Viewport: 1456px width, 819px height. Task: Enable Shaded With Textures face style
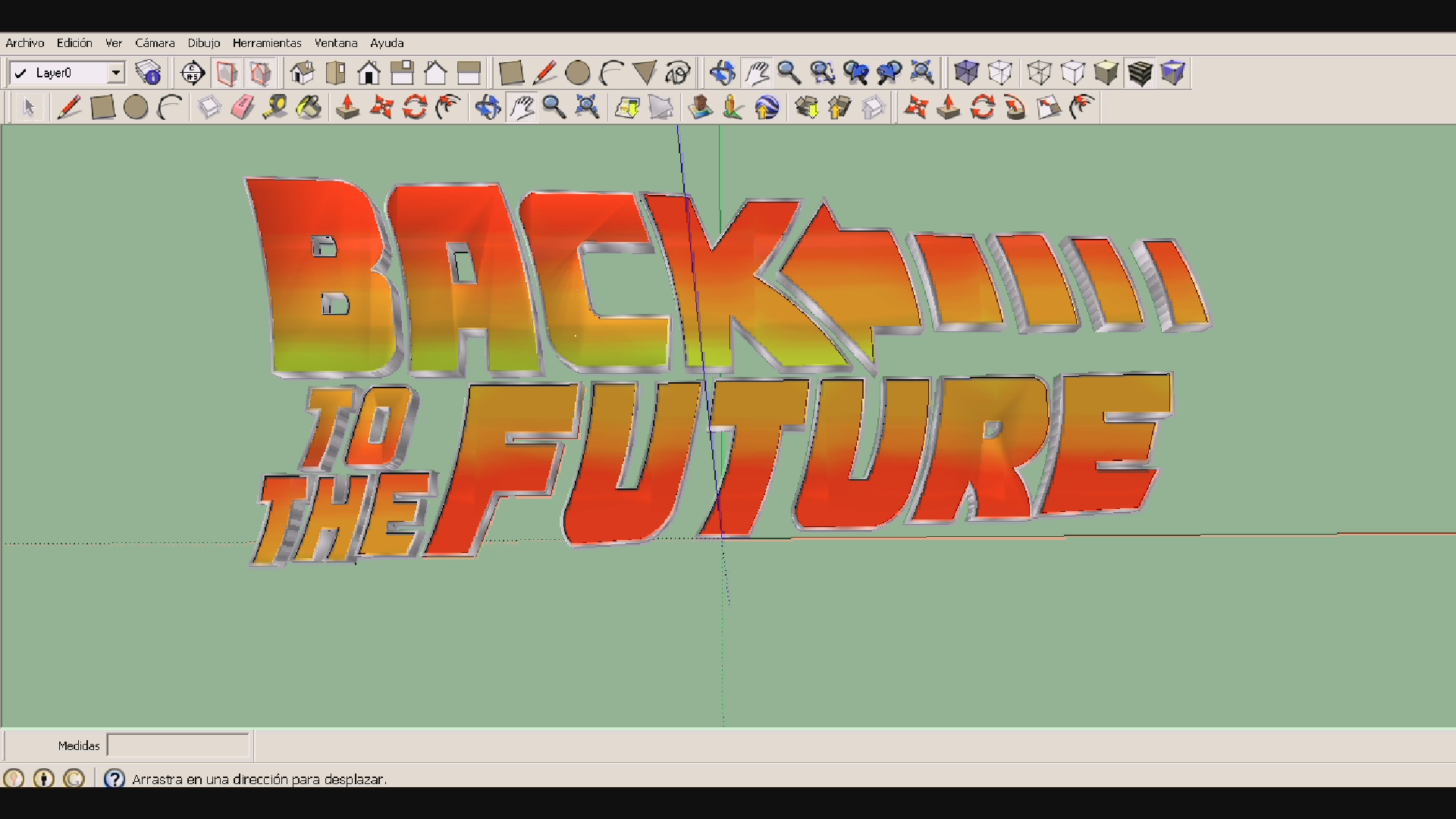(x=1140, y=73)
